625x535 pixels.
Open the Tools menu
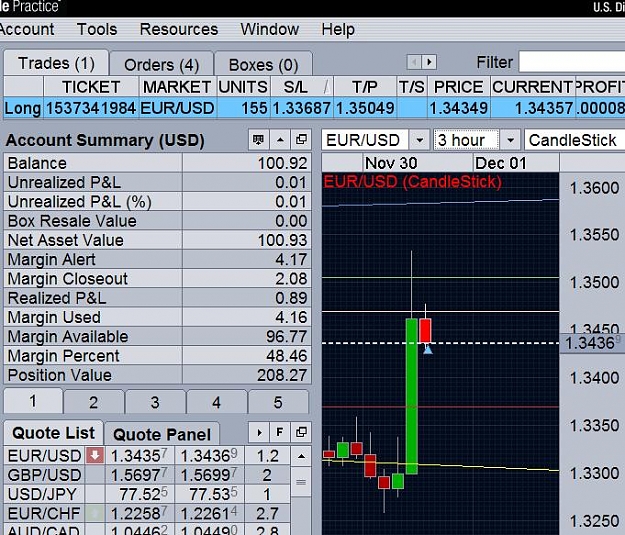[x=97, y=30]
